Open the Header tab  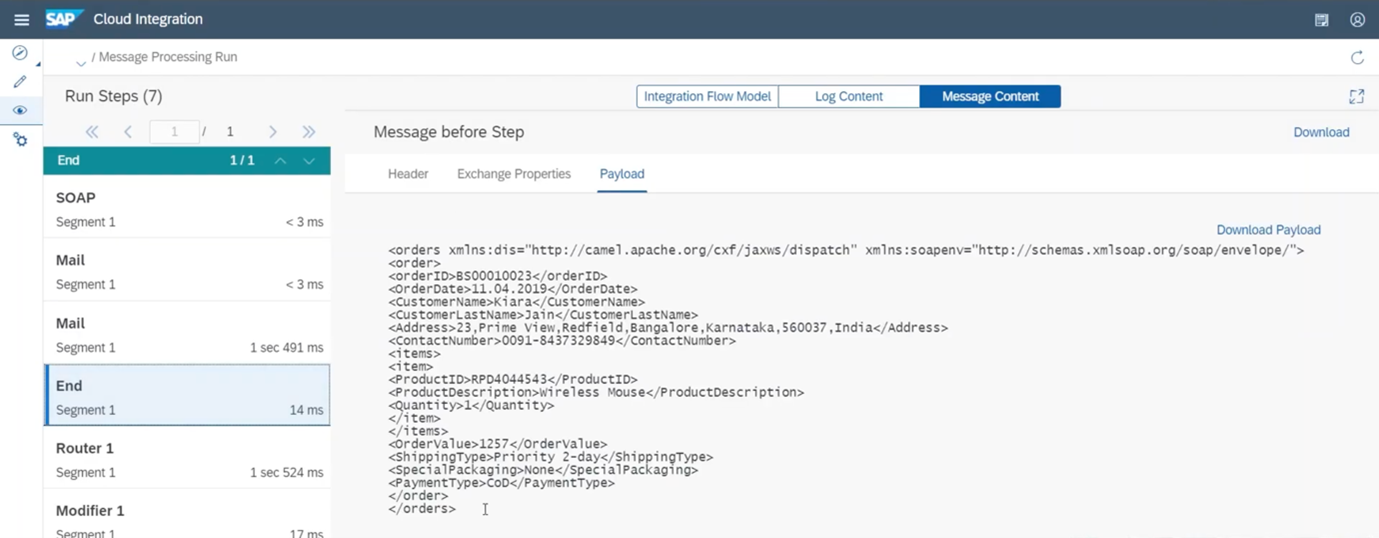408,174
